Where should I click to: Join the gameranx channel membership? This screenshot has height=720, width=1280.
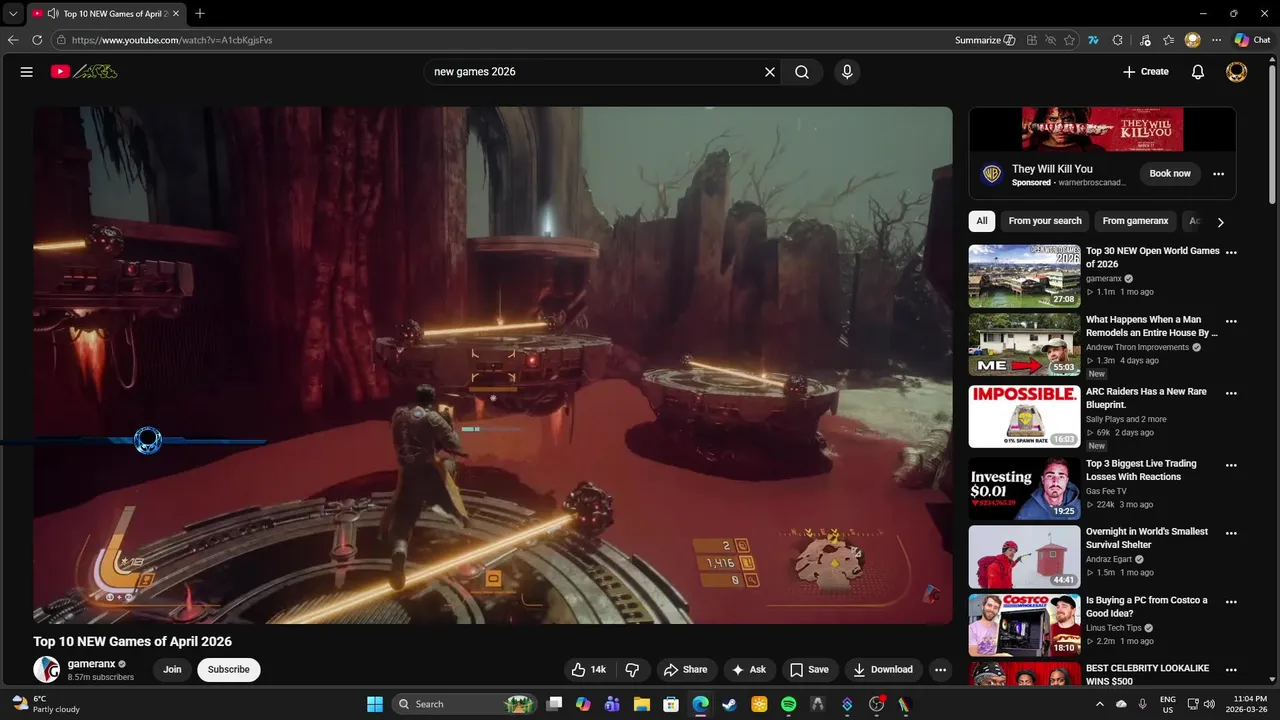[x=172, y=670]
